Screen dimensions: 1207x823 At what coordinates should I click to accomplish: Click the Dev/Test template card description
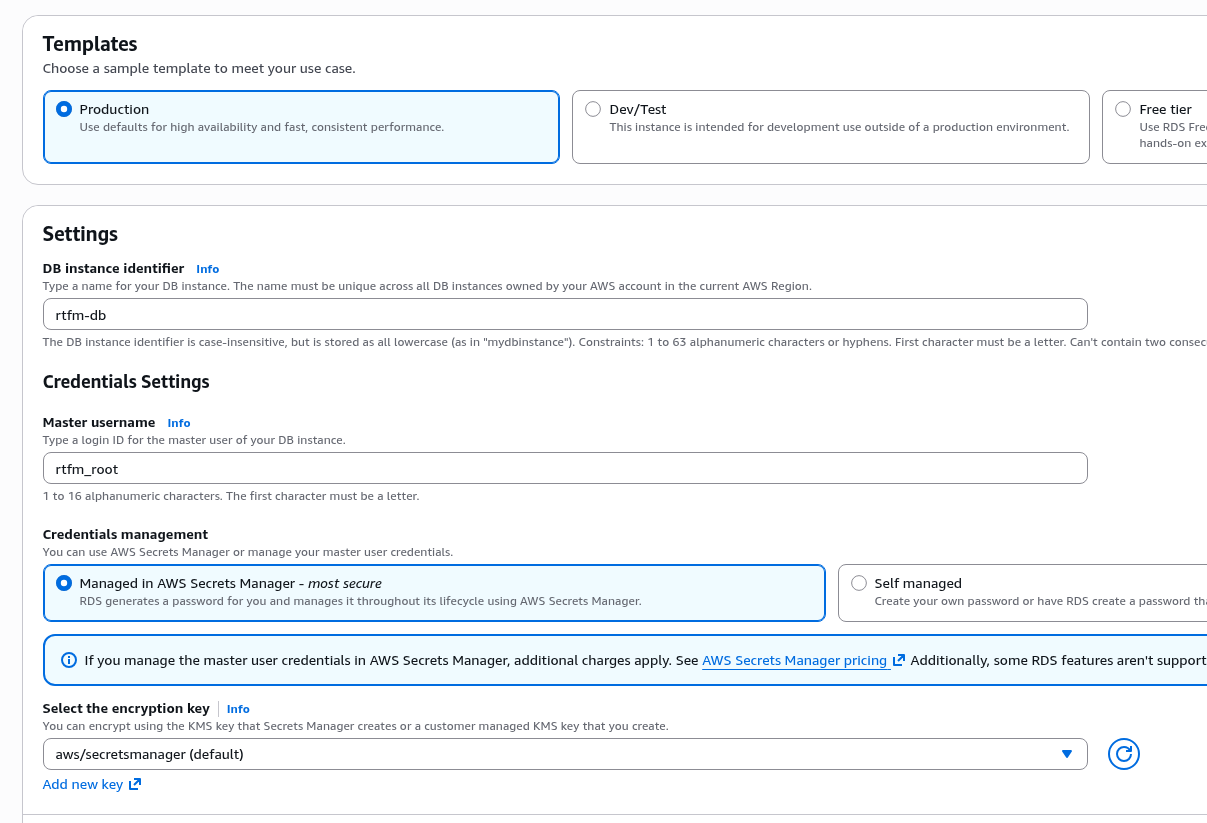[838, 128]
